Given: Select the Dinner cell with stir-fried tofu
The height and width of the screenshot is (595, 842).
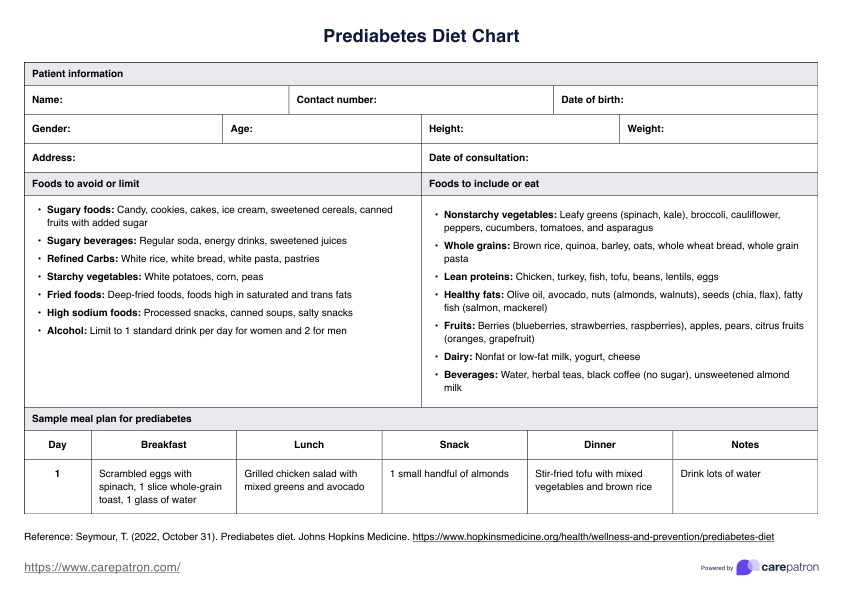Looking at the screenshot, I should point(599,481).
